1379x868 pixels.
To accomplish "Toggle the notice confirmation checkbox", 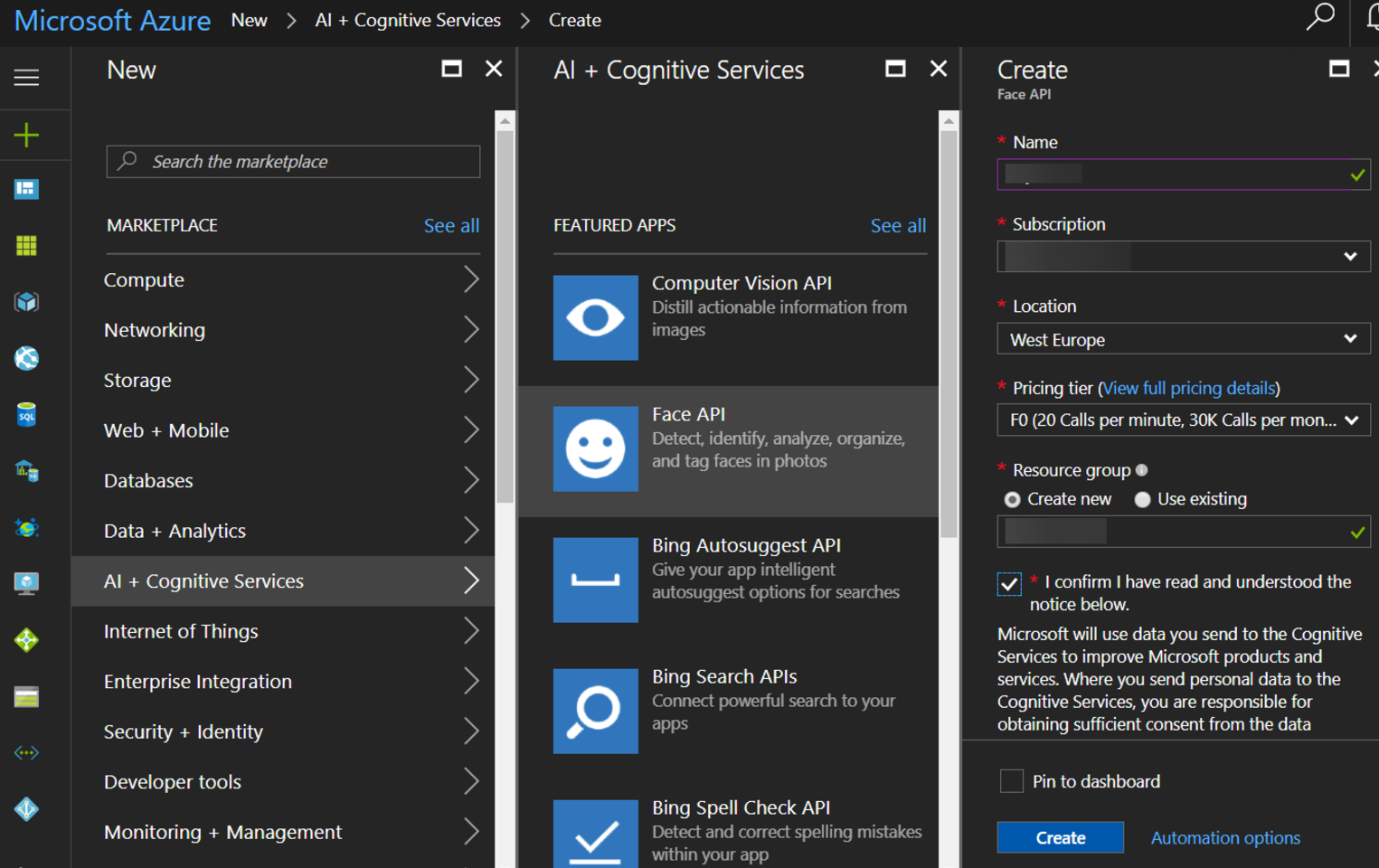I will [x=1009, y=584].
